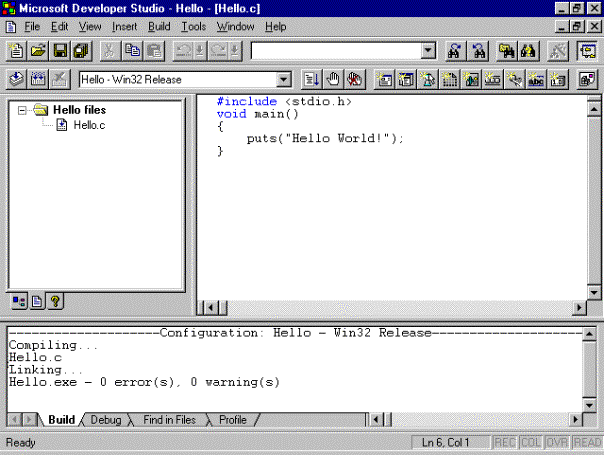Click the Save All multiple-disks icon
The image size is (604, 455).
(81, 50)
